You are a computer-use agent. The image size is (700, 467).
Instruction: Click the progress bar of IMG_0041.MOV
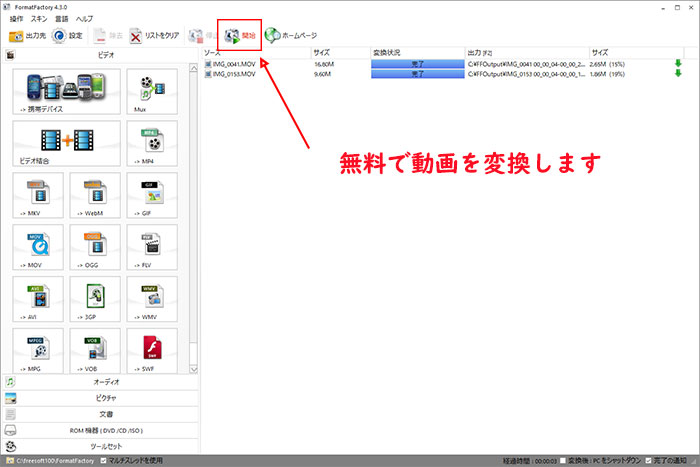(x=417, y=64)
